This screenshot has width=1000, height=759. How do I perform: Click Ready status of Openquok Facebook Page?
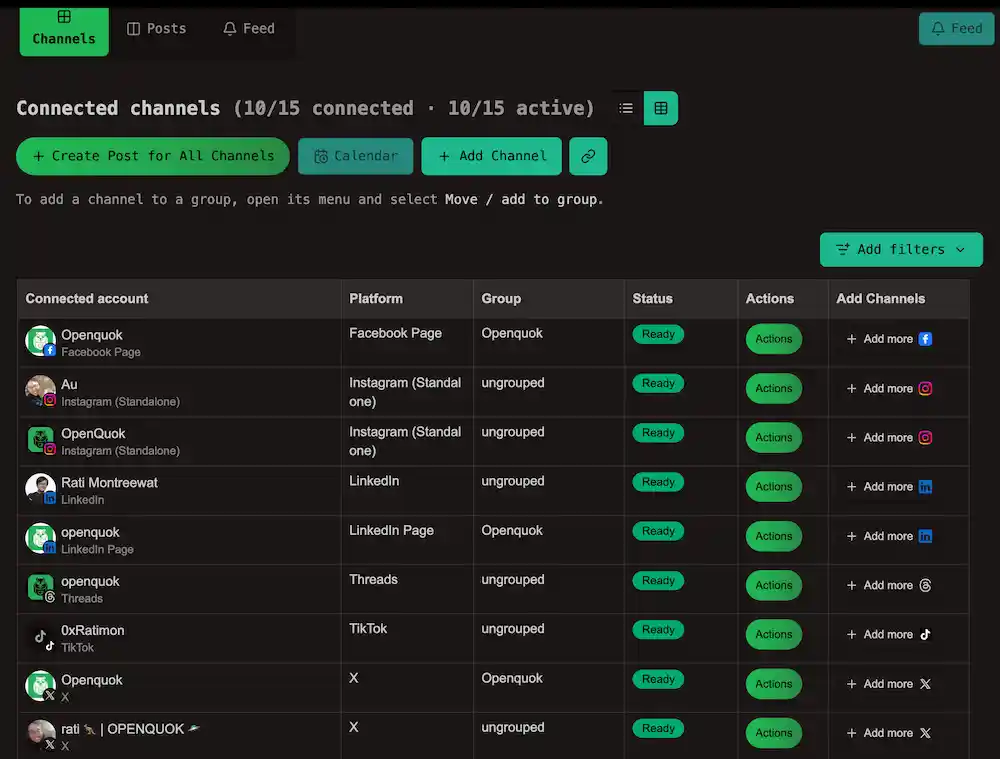(x=658, y=334)
